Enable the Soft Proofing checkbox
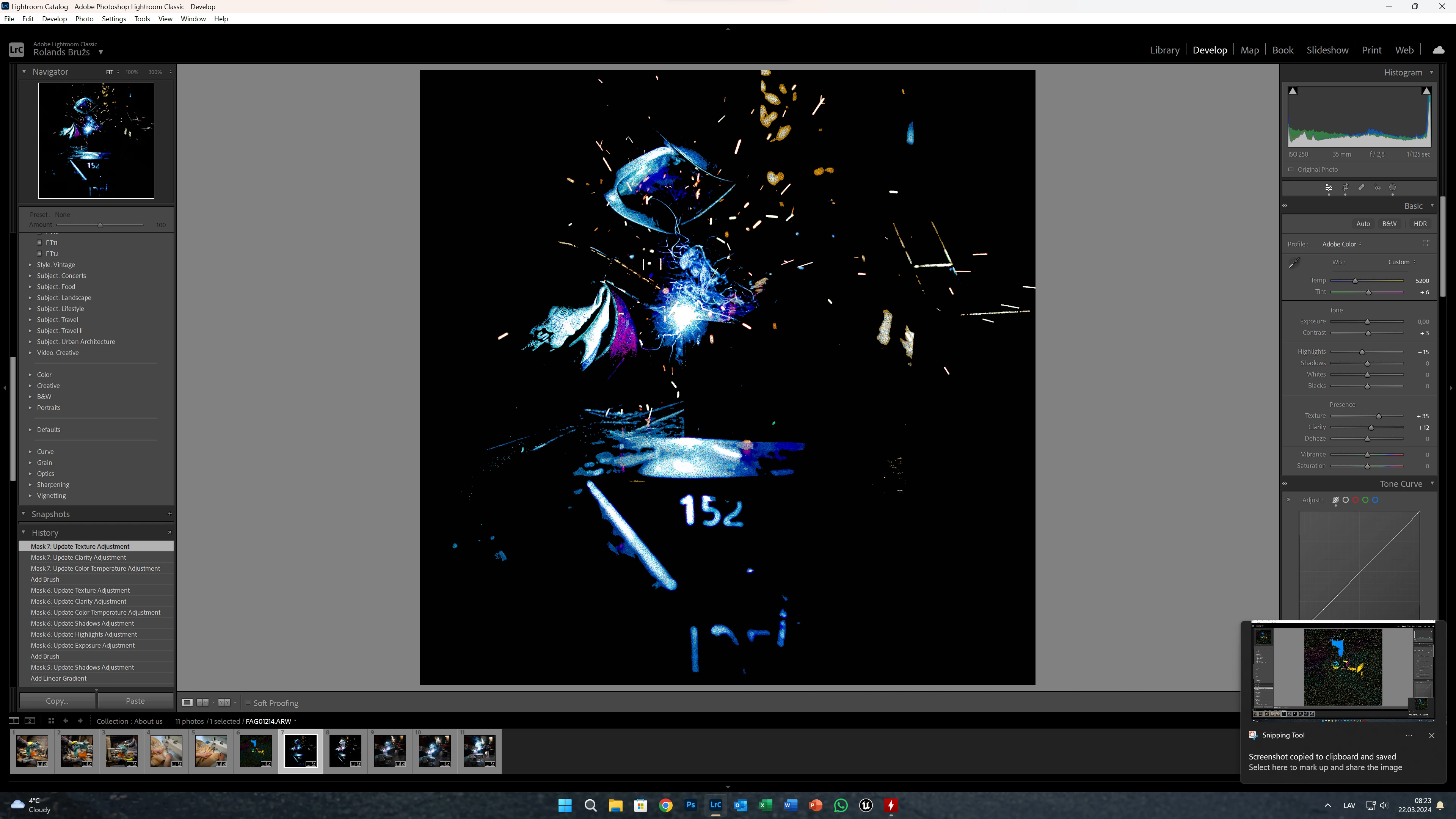 tap(248, 703)
